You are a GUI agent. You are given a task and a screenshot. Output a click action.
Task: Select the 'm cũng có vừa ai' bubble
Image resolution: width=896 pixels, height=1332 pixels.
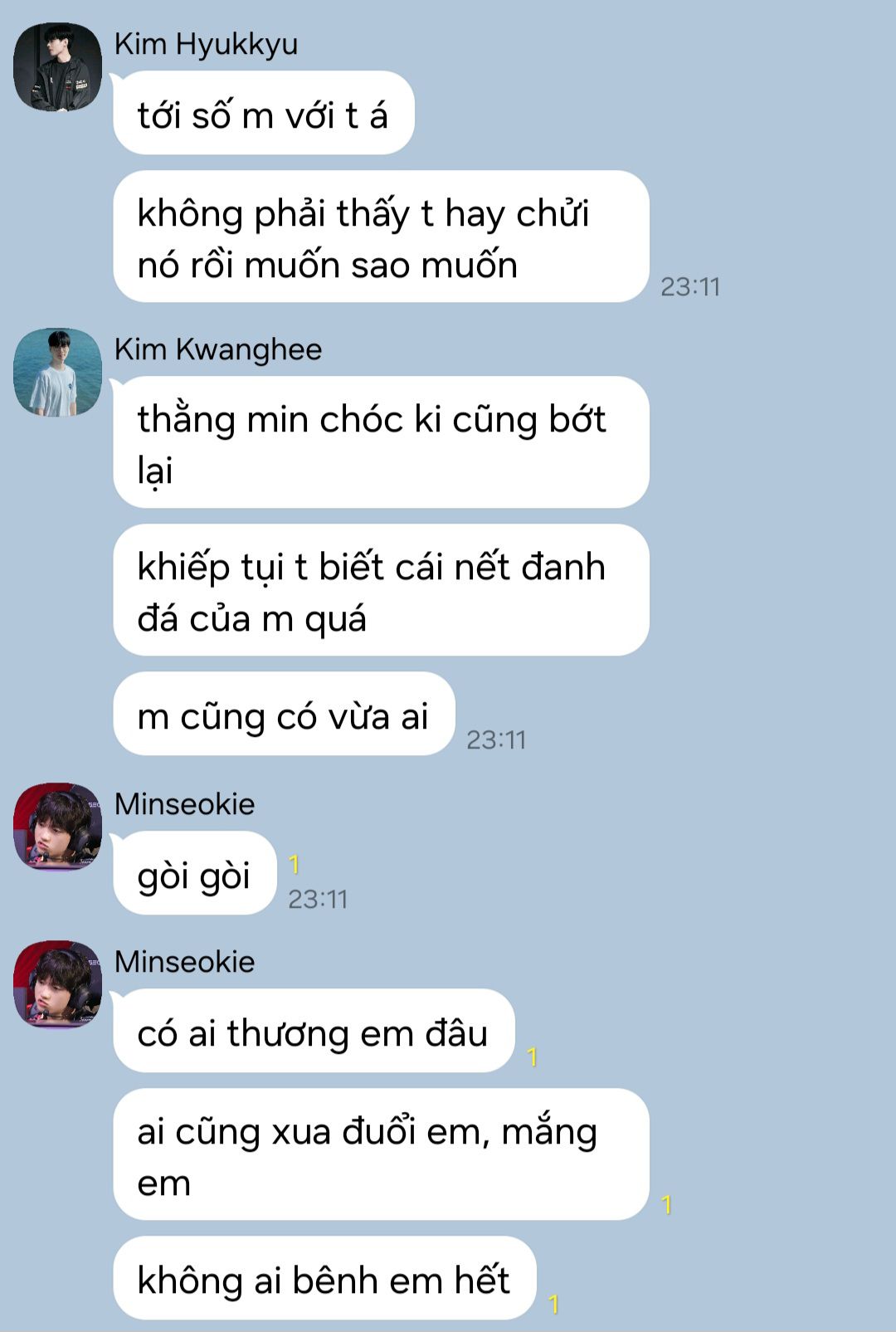pyautogui.click(x=285, y=714)
